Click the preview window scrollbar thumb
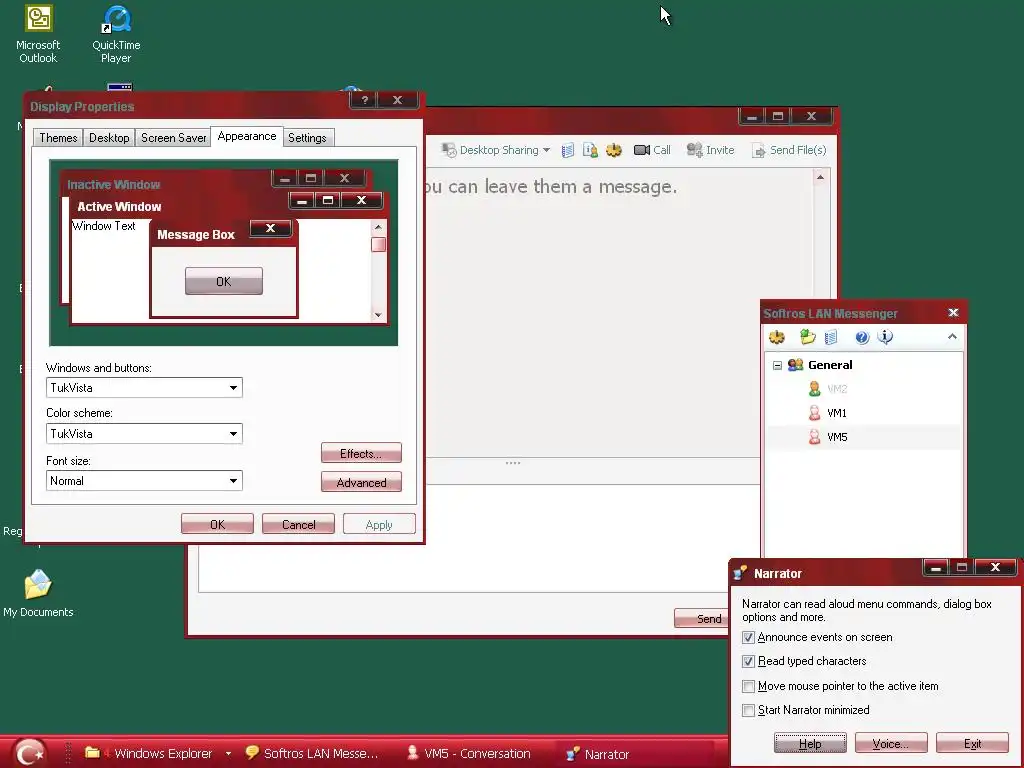This screenshot has width=1024, height=768. (378, 244)
